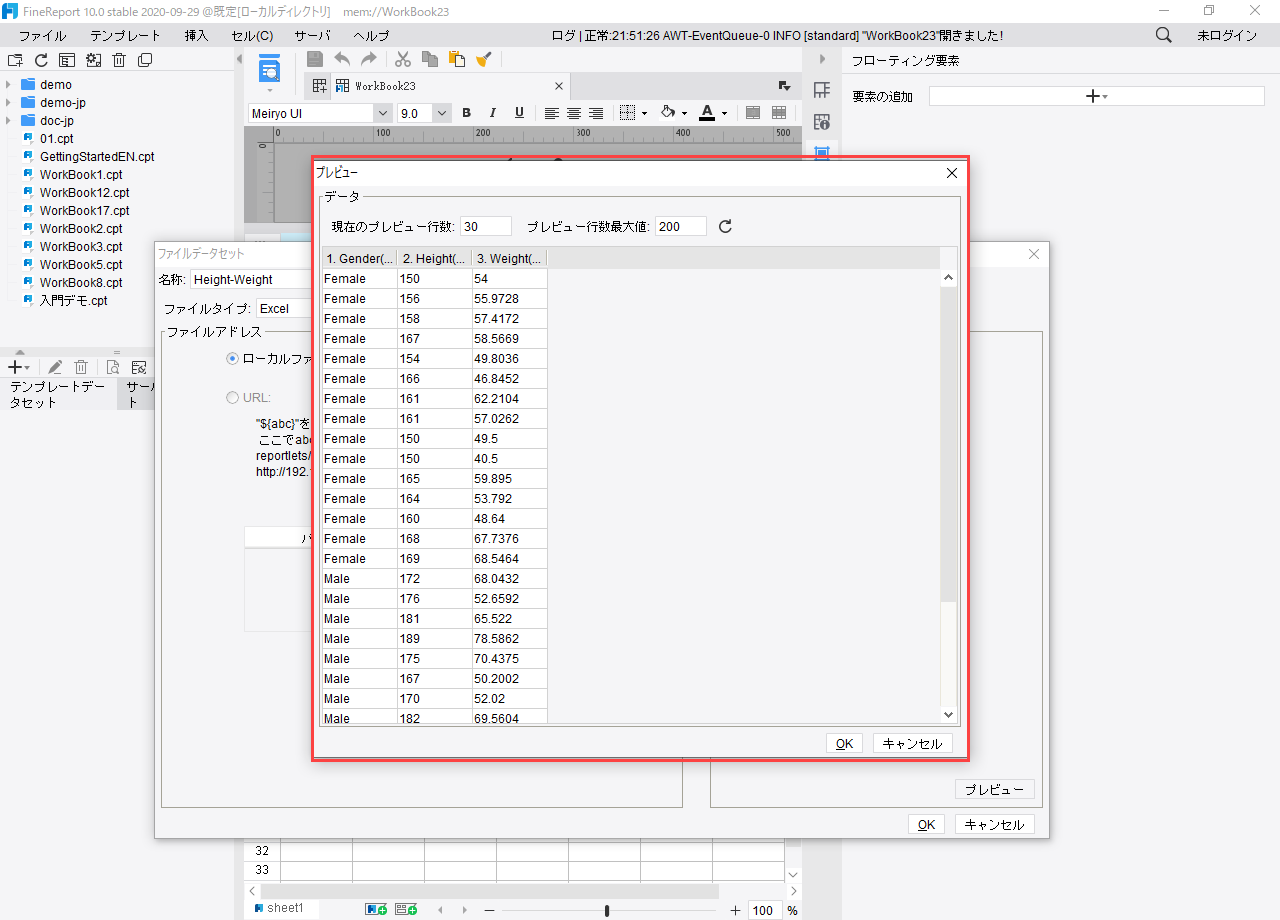Click the search magnifier icon in title bar
Image resolution: width=1280 pixels, height=920 pixels.
point(1164,35)
